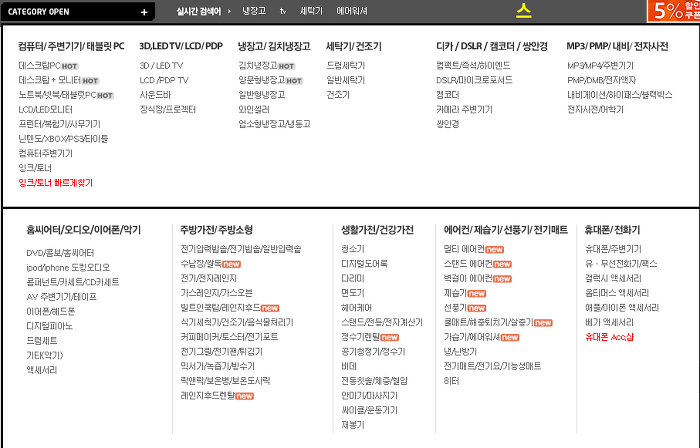
Task: Open 컴팩트/즉석/하이엔드 camera link
Action: pos(473,66)
